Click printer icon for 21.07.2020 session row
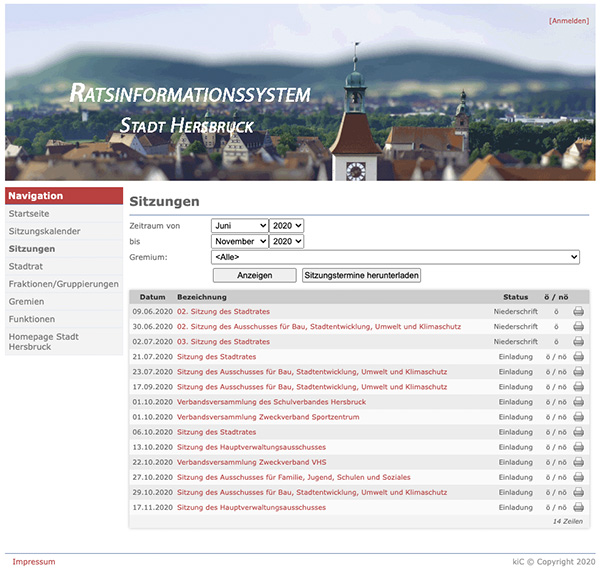This screenshot has height=572, width=600. 578,357
